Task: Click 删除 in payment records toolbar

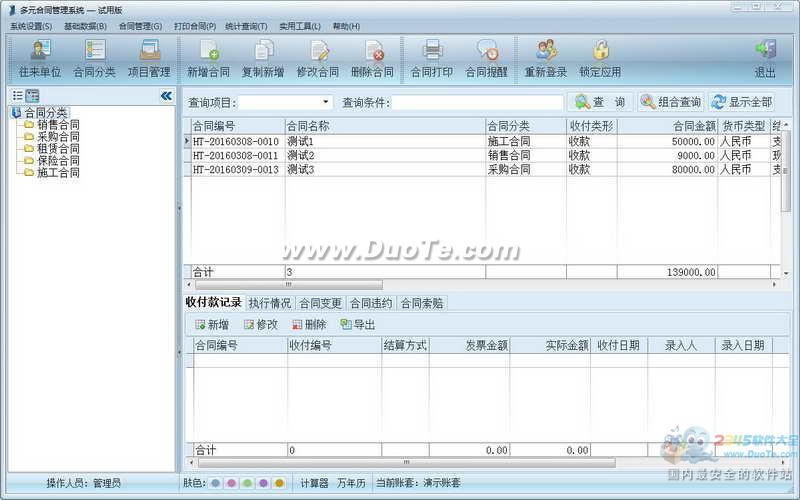Action: click(309, 324)
